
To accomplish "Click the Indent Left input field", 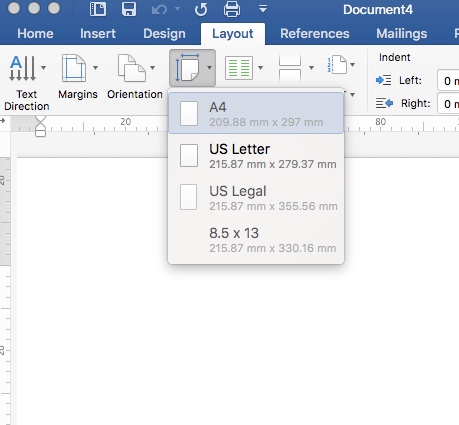I will [448, 80].
